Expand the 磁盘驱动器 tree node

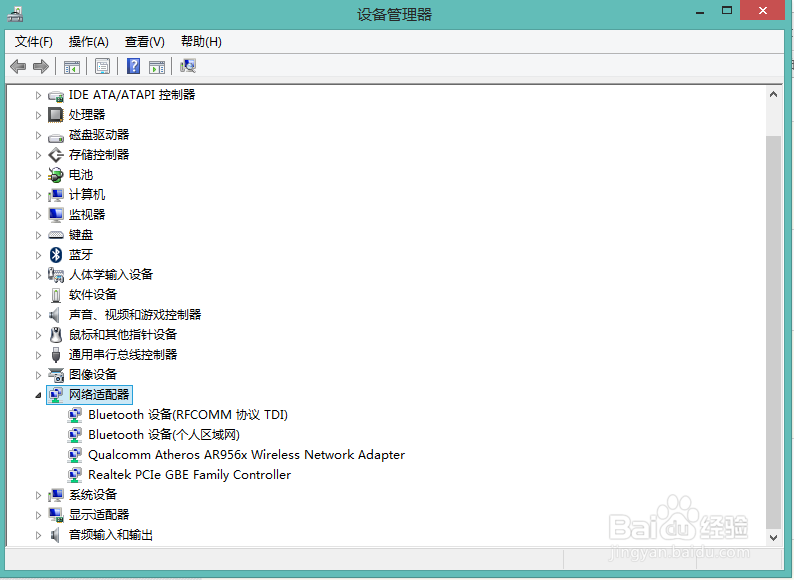tap(38, 135)
